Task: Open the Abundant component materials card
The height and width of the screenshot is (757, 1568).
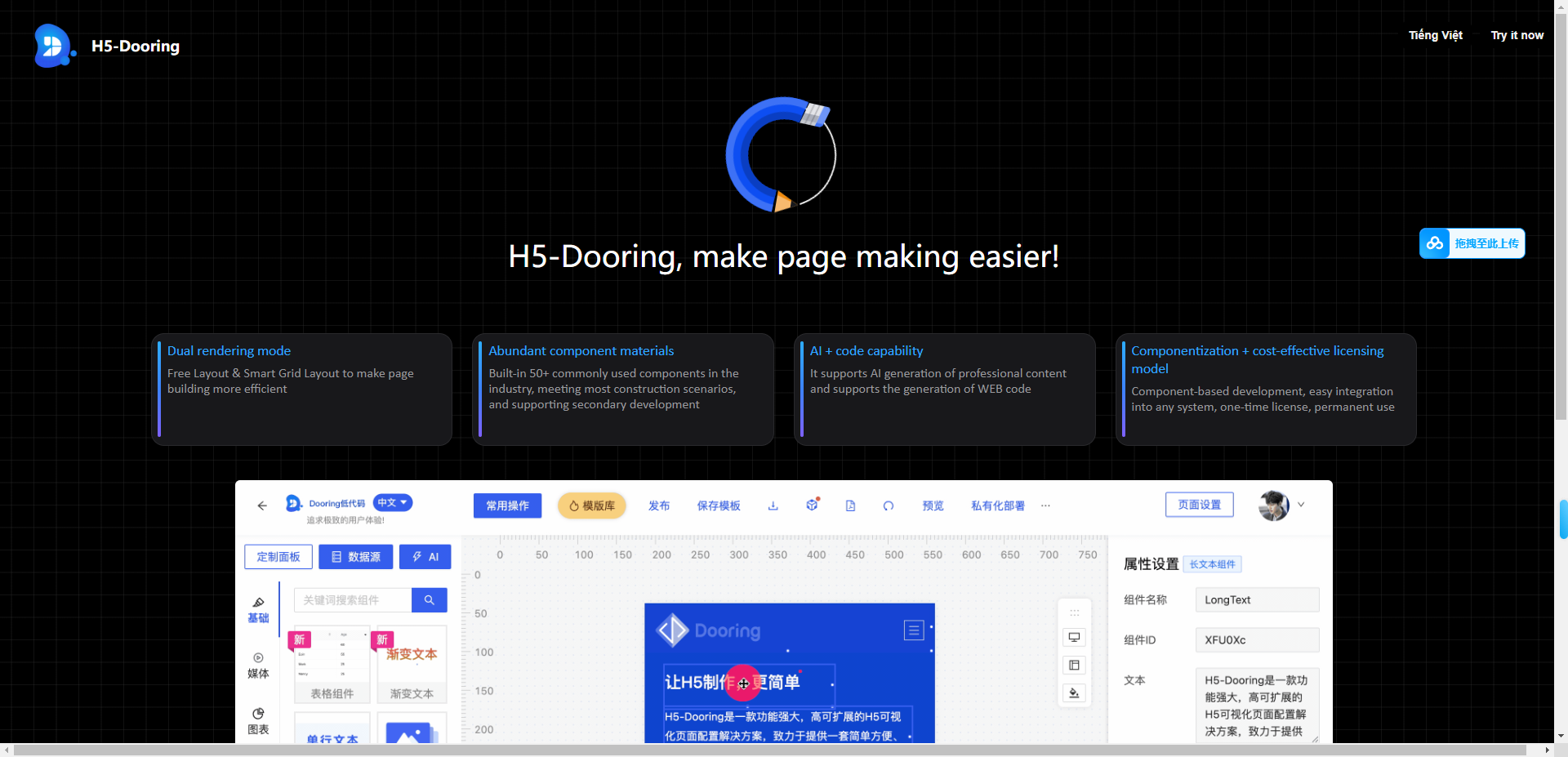Action: point(623,389)
